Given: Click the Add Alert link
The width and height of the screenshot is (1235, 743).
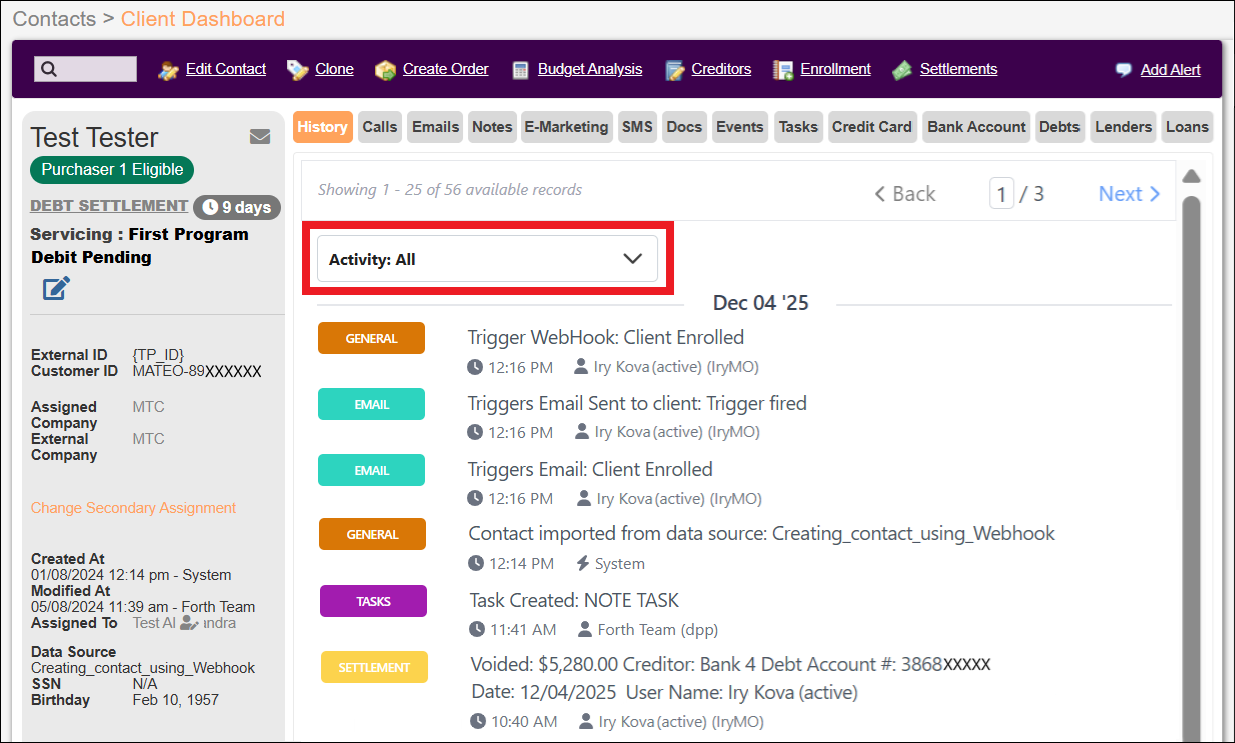Looking at the screenshot, I should tap(1171, 70).
